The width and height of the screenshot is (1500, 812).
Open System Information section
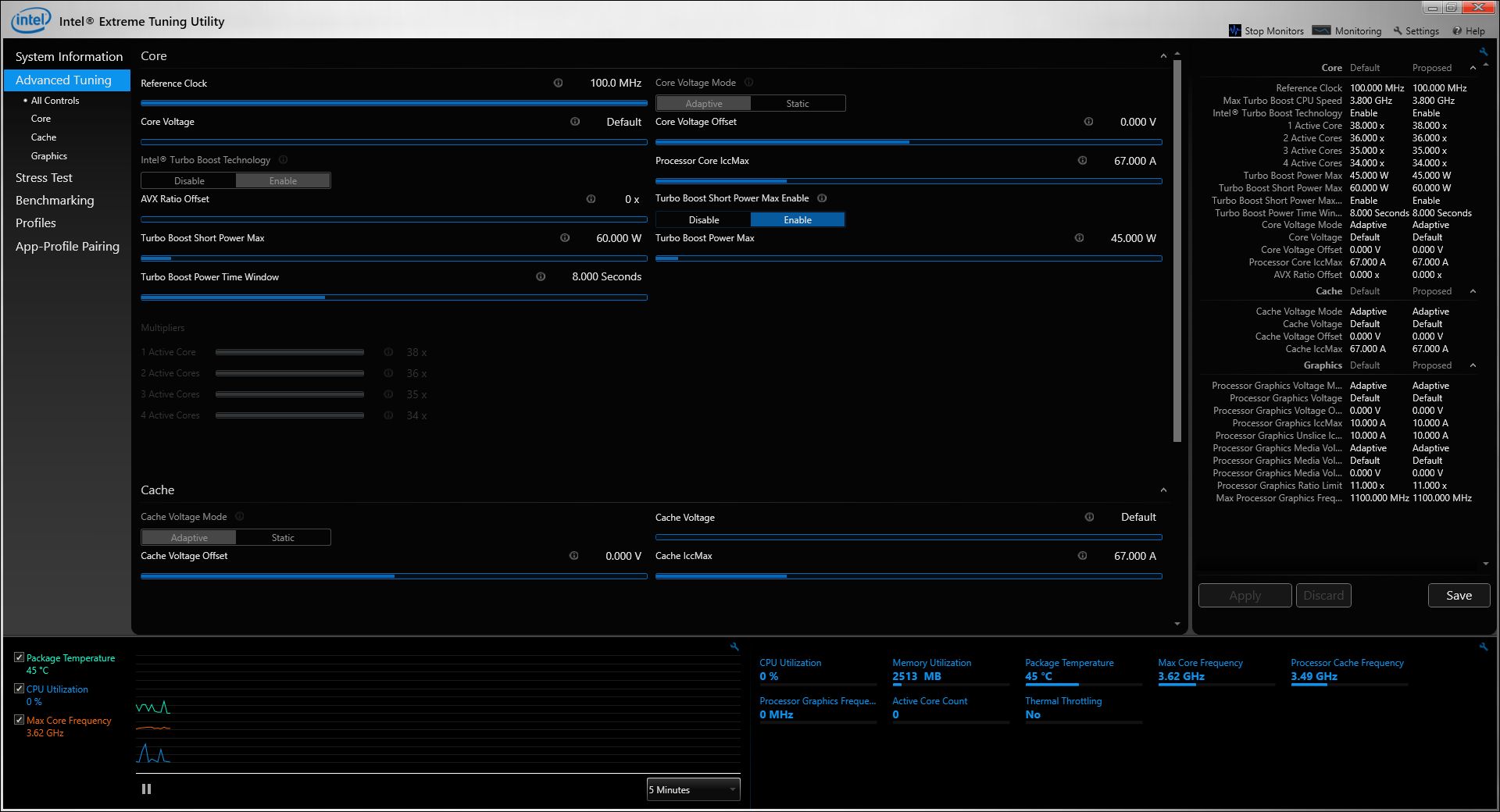tap(69, 56)
